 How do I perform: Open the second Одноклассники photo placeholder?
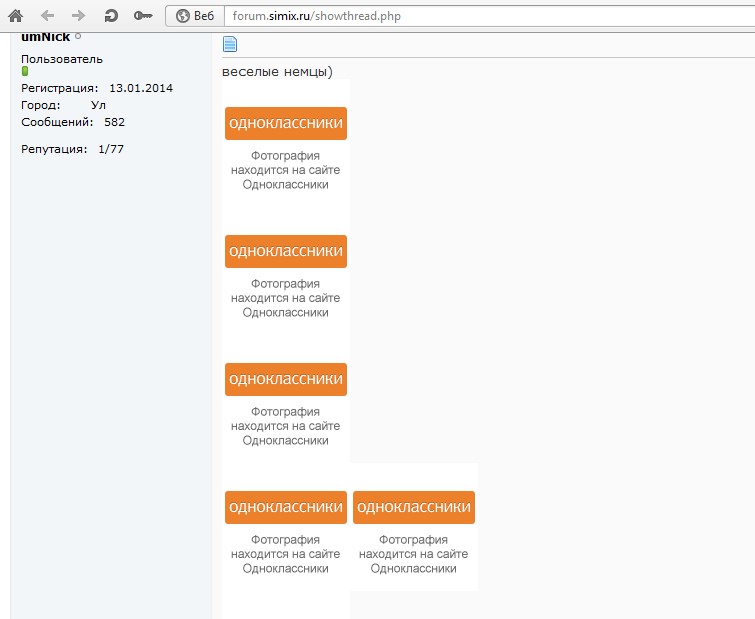pyautogui.click(x=286, y=252)
